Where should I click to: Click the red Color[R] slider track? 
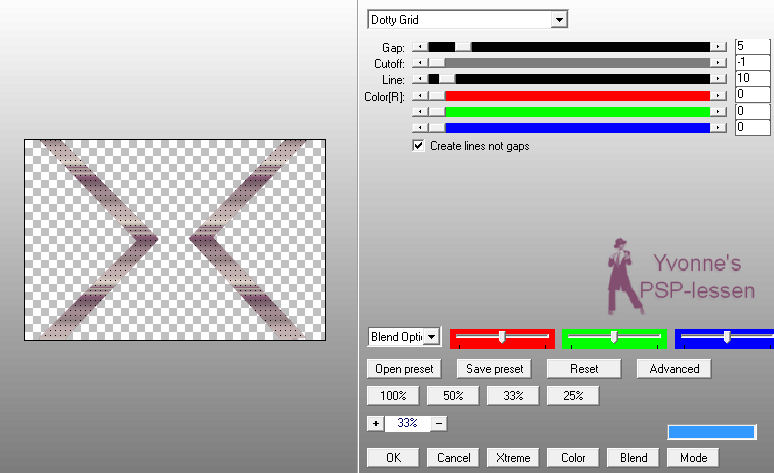coord(578,96)
